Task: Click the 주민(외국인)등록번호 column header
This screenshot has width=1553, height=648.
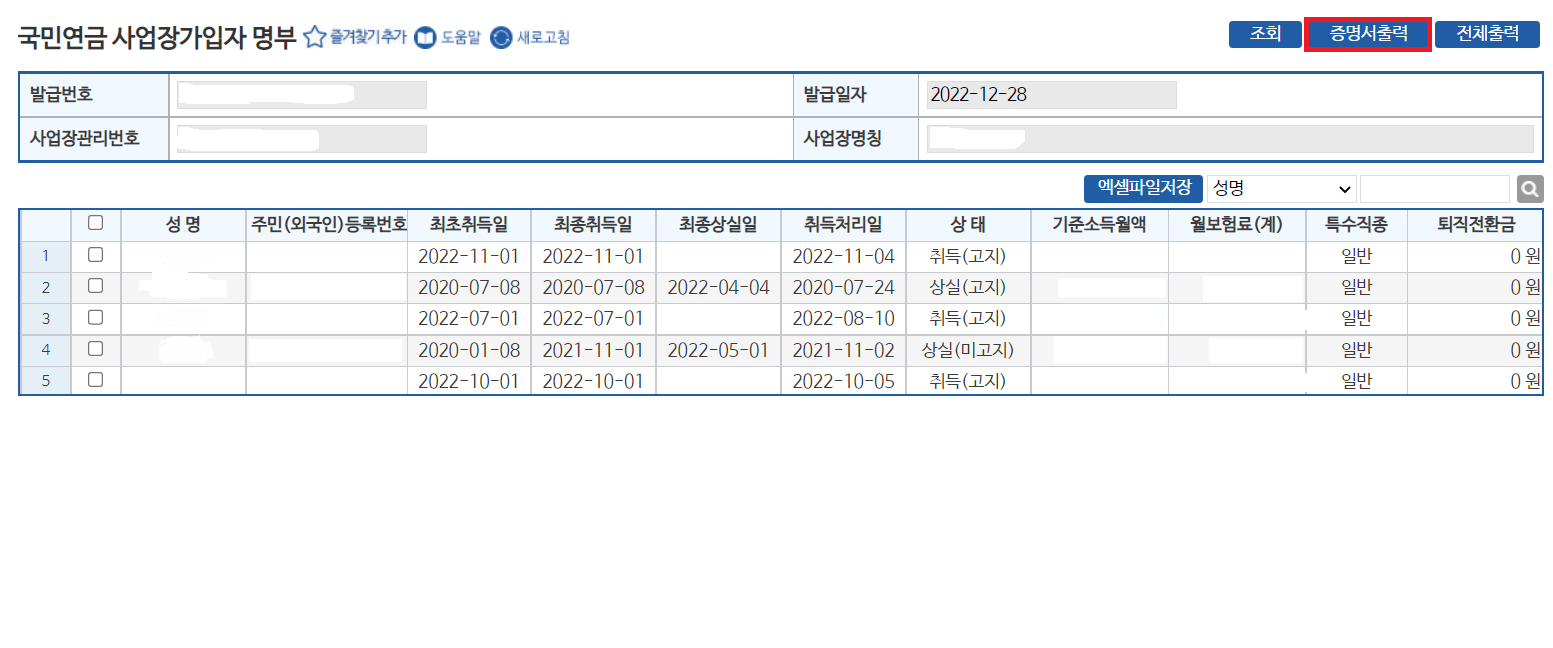Action: point(327,225)
